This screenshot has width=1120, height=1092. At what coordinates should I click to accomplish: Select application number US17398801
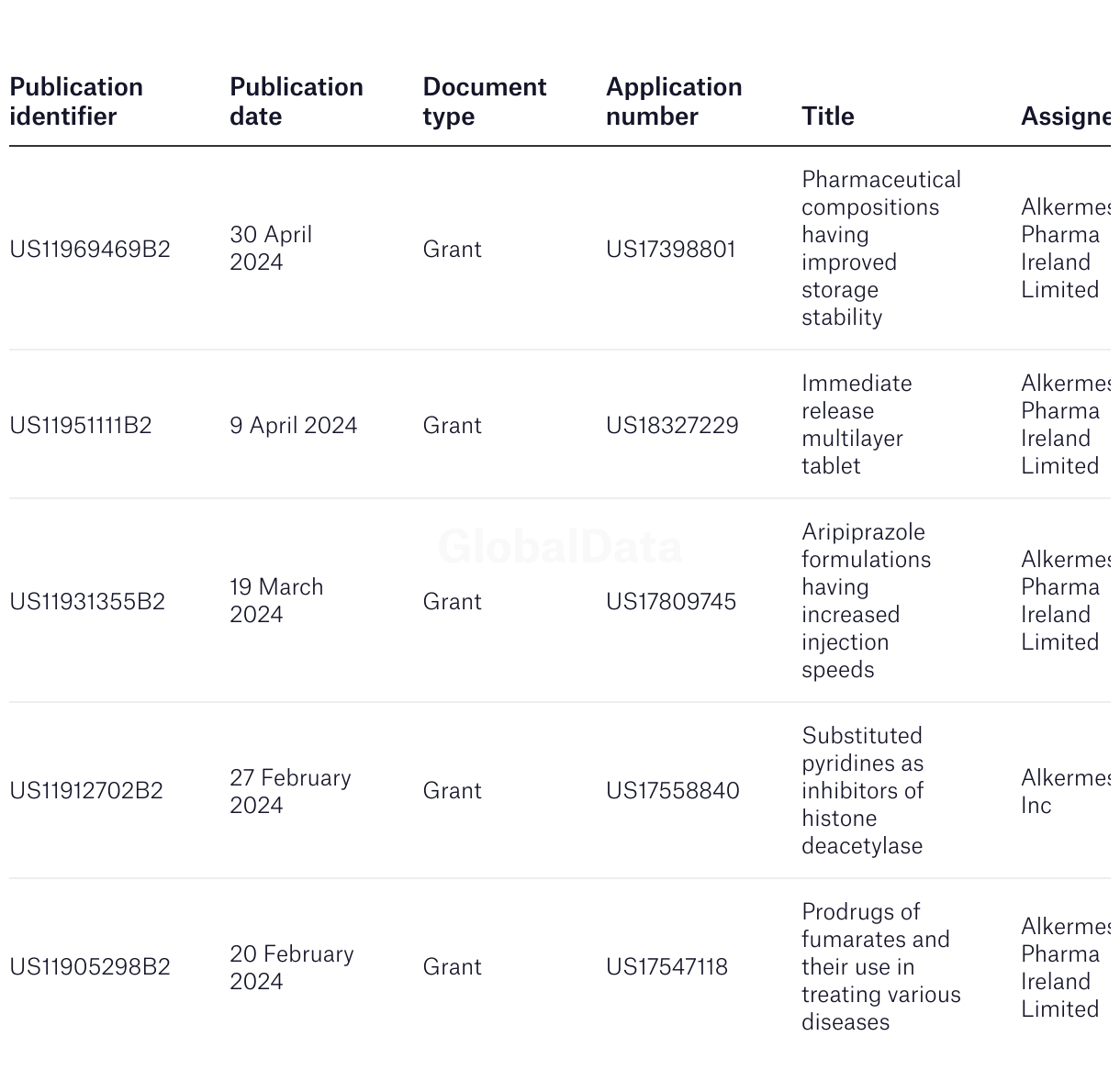click(671, 250)
